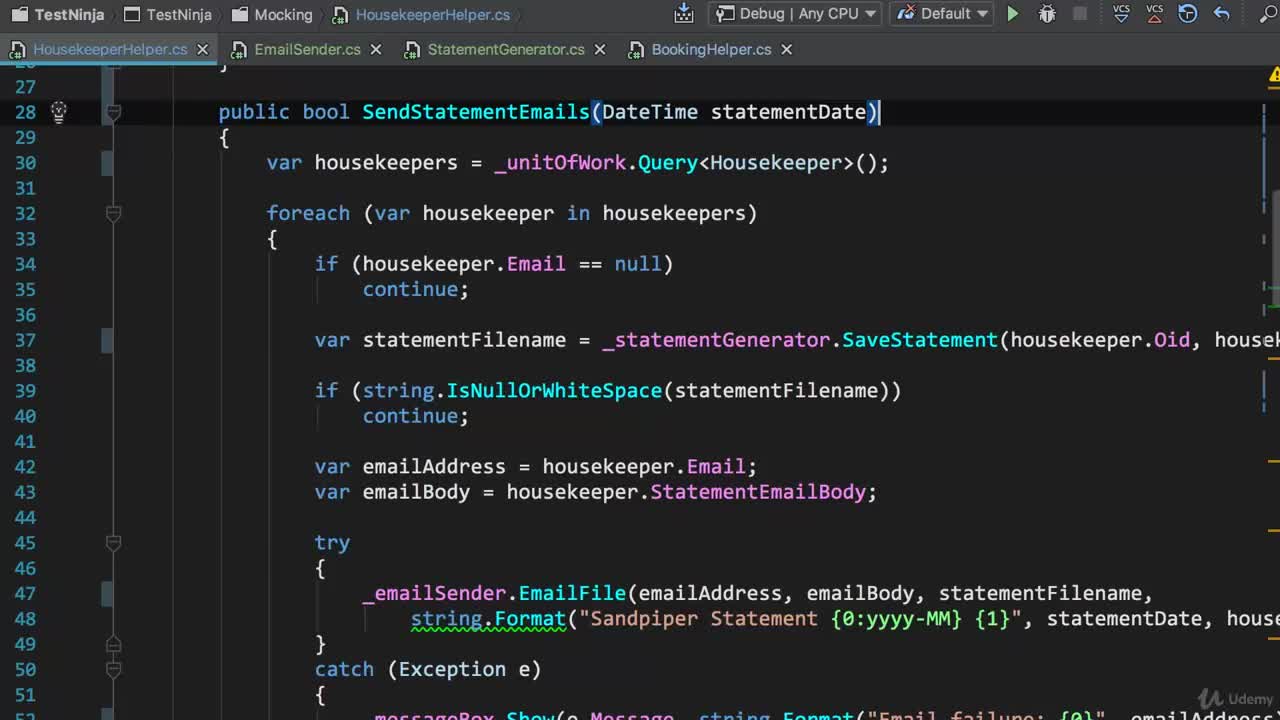The width and height of the screenshot is (1280, 720).
Task: Collapse the catch block fold marker
Action: point(113,669)
